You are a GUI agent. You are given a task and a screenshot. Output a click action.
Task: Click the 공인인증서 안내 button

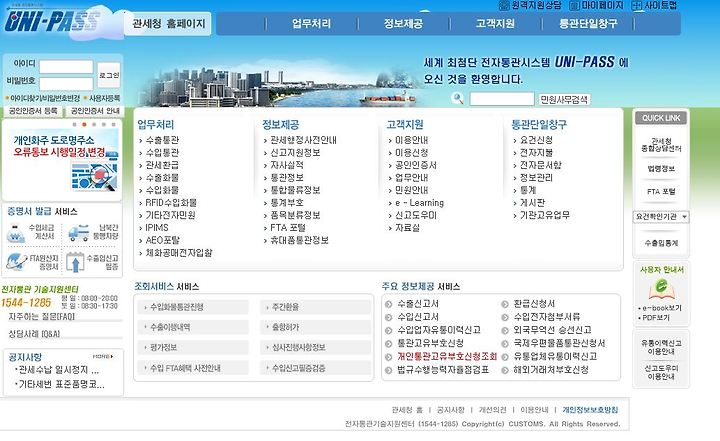pyautogui.click(x=95, y=111)
